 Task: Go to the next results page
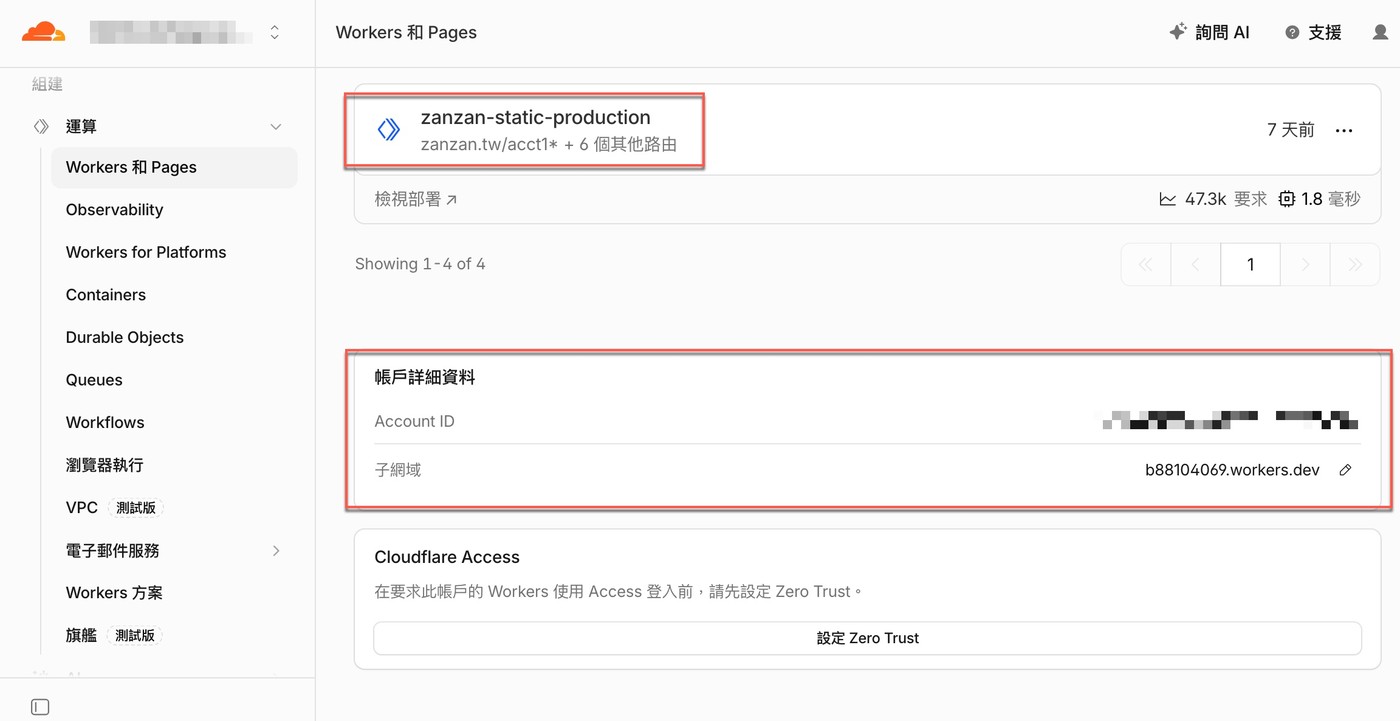(x=1305, y=265)
